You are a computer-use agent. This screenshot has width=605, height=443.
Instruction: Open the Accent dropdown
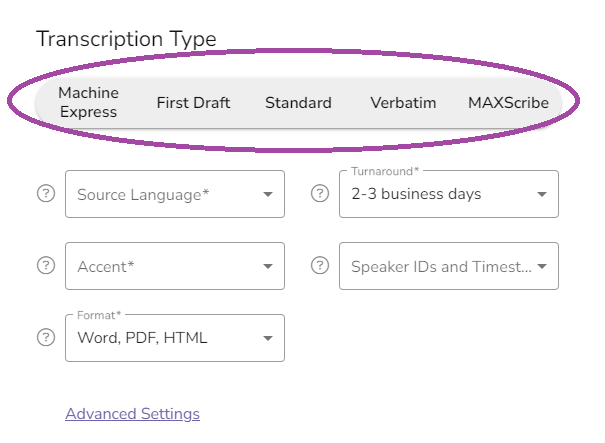175,266
